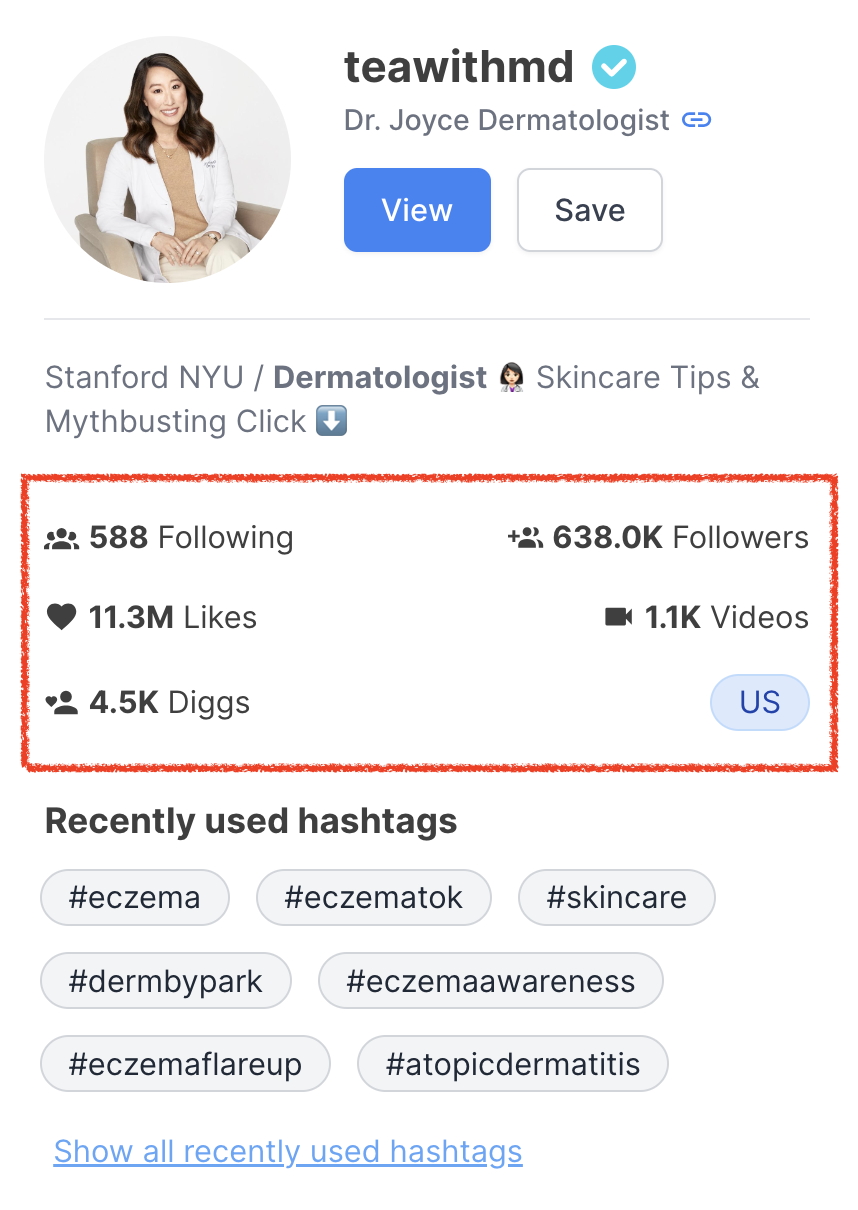Click the US country badge
The height and width of the screenshot is (1210, 858).
(759, 702)
